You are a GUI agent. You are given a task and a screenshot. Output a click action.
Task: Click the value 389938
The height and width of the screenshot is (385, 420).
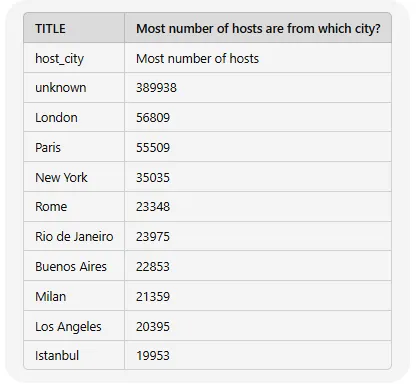click(x=156, y=88)
